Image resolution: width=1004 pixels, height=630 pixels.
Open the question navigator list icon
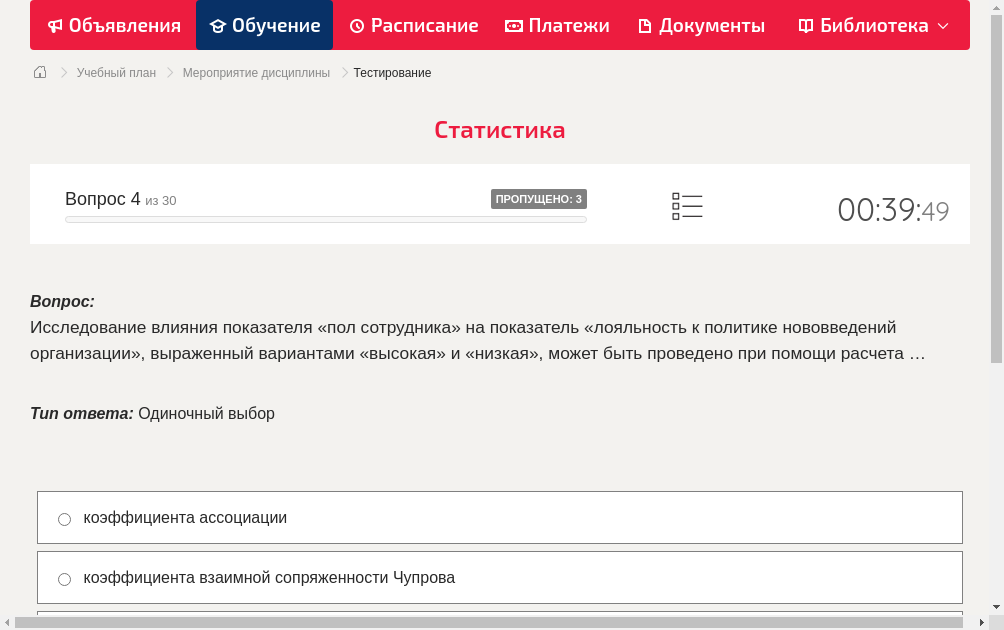tap(687, 206)
